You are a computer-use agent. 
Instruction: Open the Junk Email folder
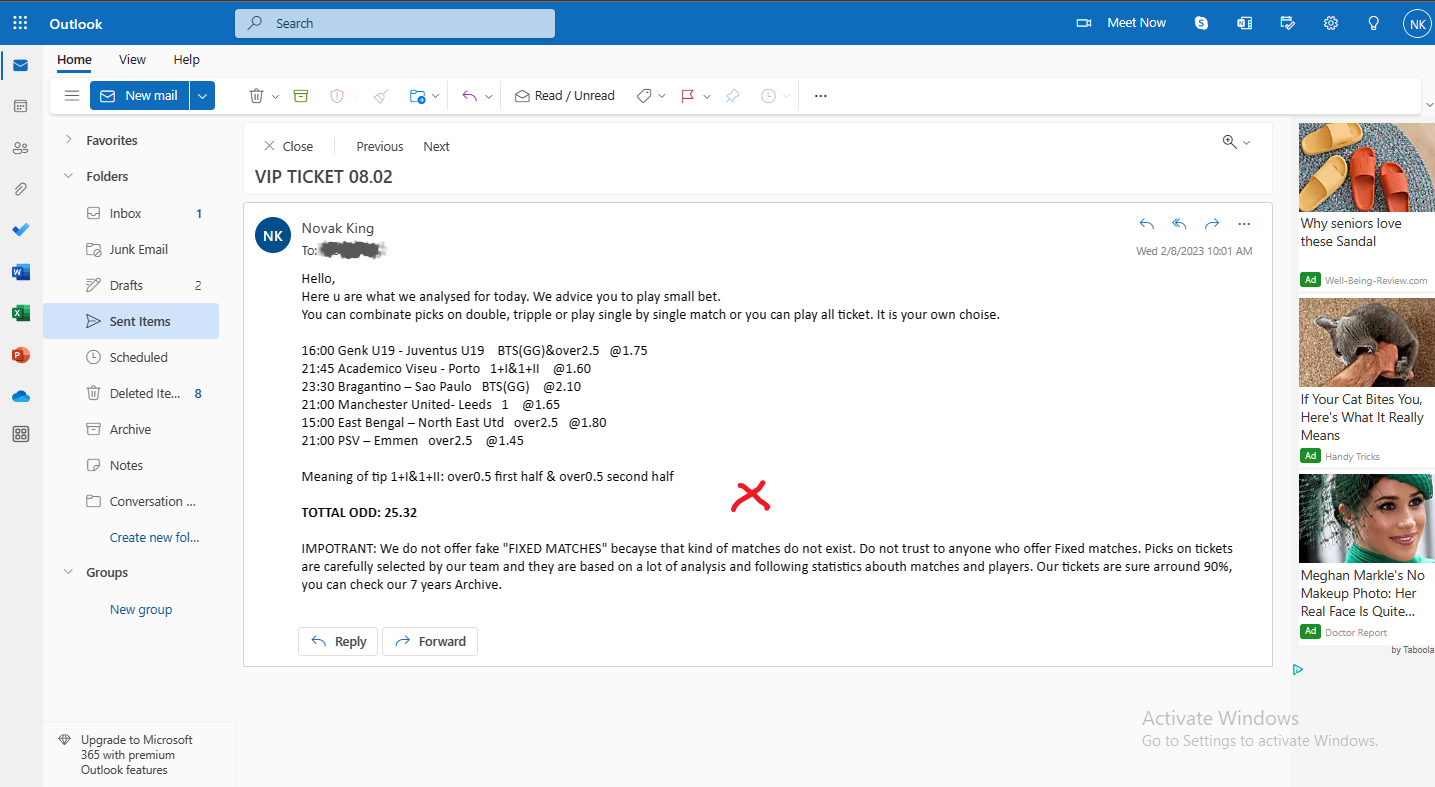click(x=131, y=249)
